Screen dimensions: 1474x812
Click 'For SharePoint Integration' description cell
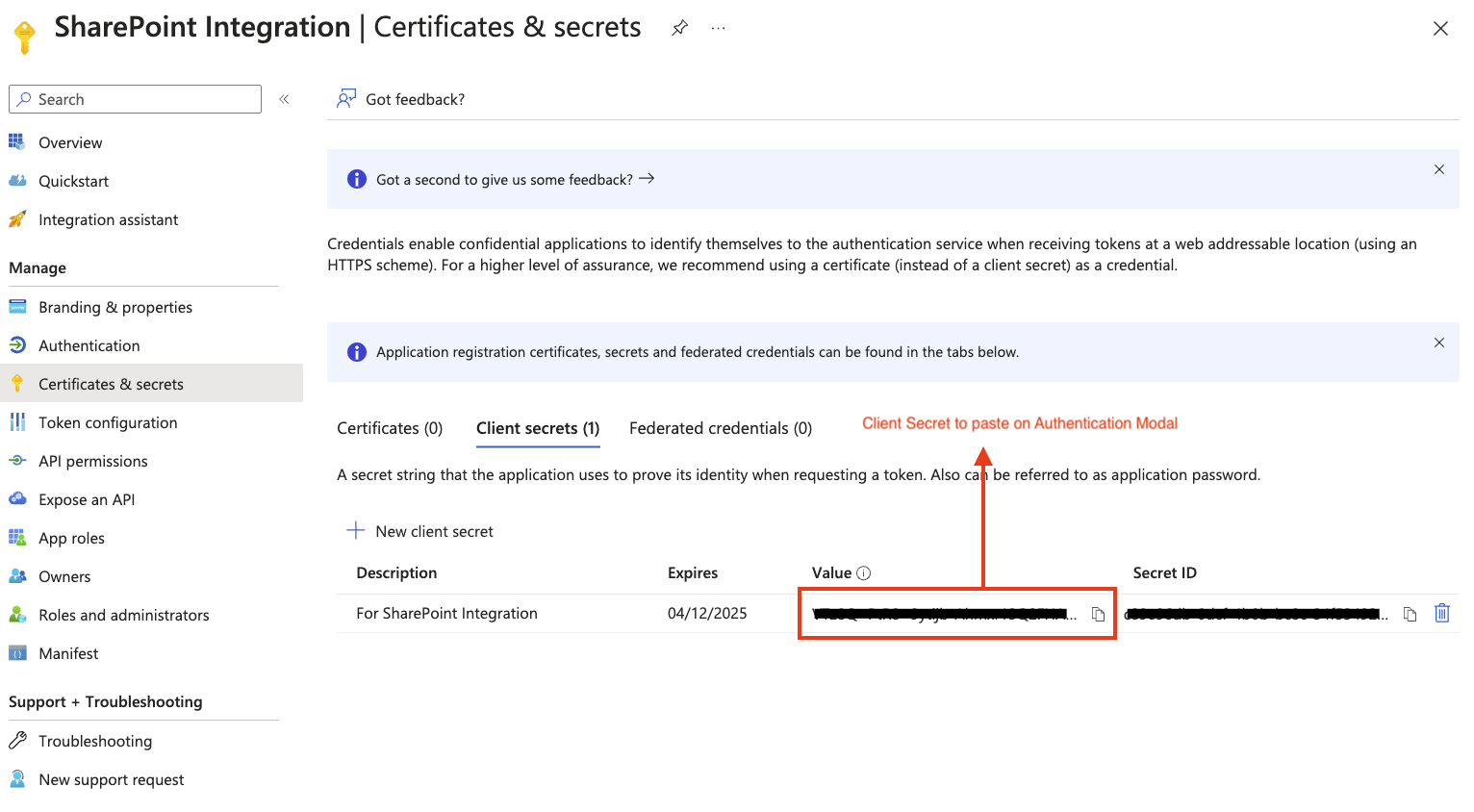tap(446, 613)
